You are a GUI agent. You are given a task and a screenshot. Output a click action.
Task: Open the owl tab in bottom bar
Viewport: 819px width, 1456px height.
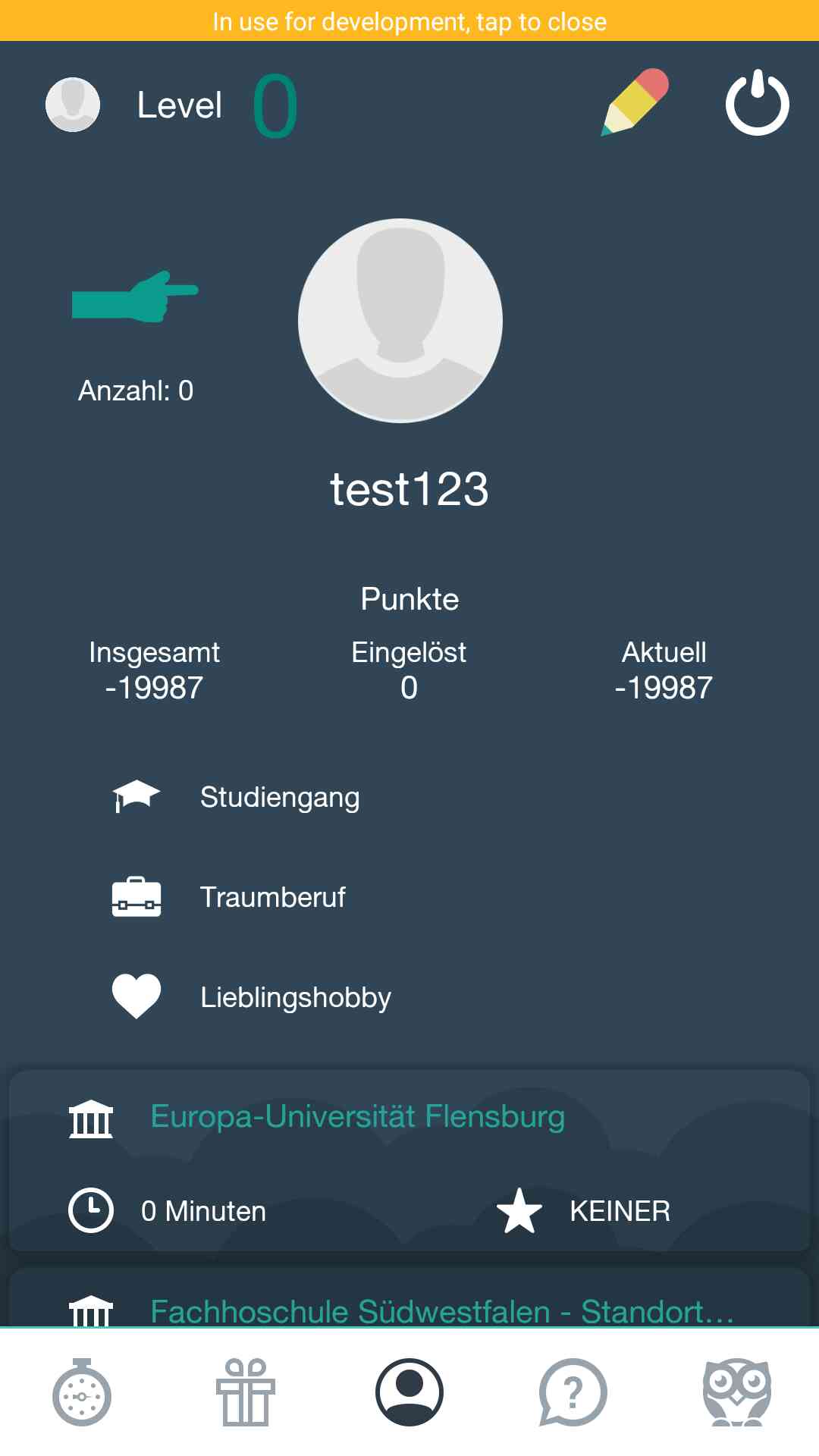point(736,1393)
